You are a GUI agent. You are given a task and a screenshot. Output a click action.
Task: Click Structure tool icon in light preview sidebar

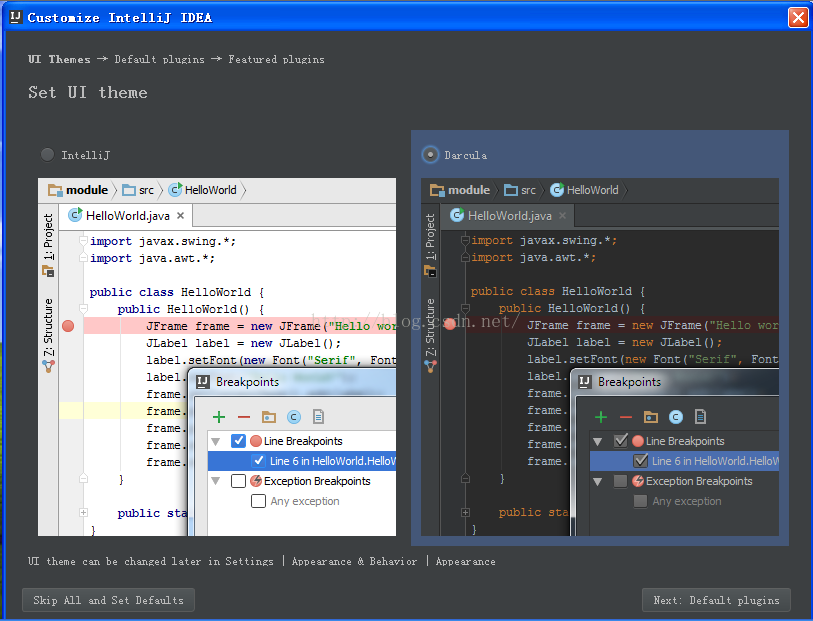pos(48,366)
